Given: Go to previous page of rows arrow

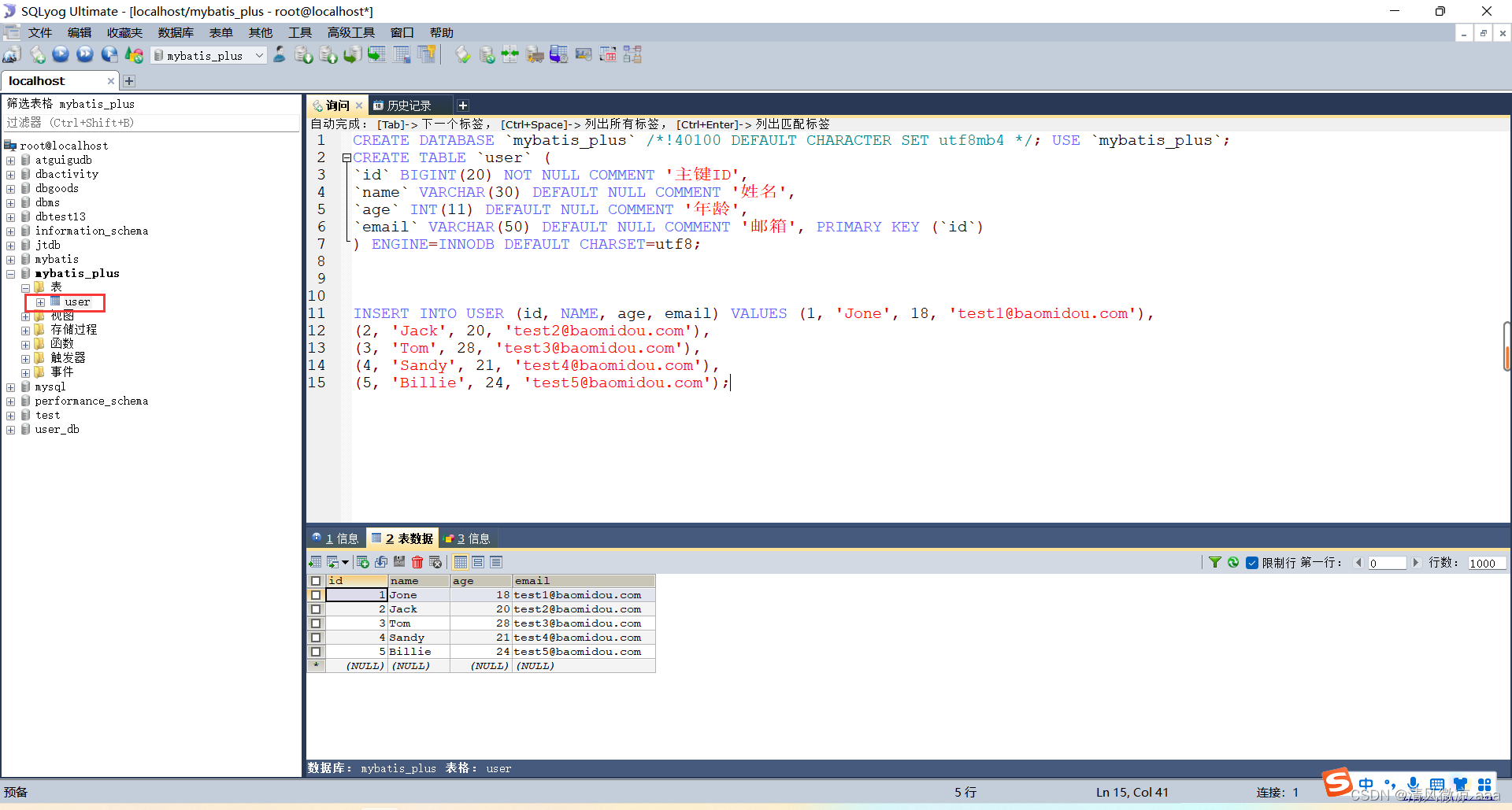Looking at the screenshot, I should coord(1358,563).
